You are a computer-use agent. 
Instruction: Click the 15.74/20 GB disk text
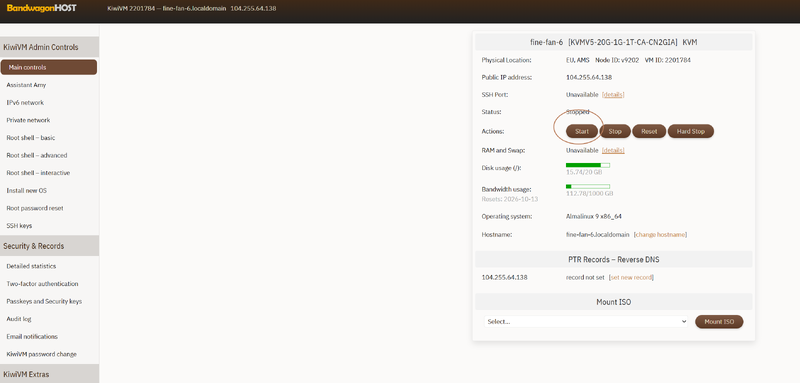coord(584,172)
